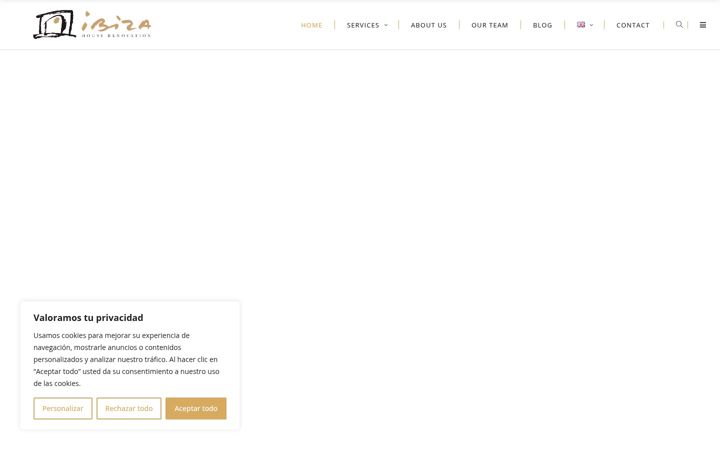Click the Ibiza House Renovation logo
Screen dimensions: 720x450
tap(92, 25)
